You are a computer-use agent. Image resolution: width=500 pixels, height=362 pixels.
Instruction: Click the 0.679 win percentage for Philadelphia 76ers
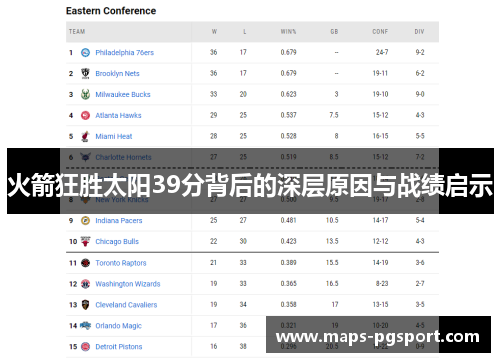point(288,52)
